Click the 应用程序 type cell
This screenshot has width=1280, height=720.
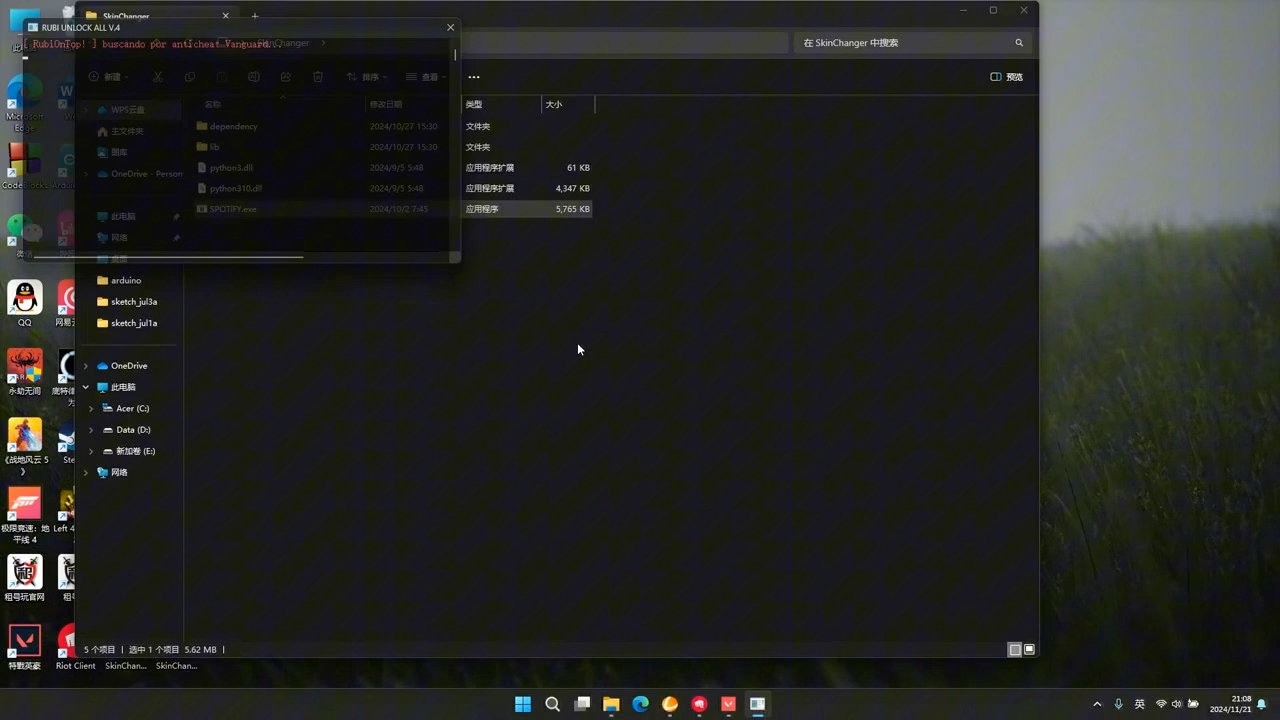(482, 209)
